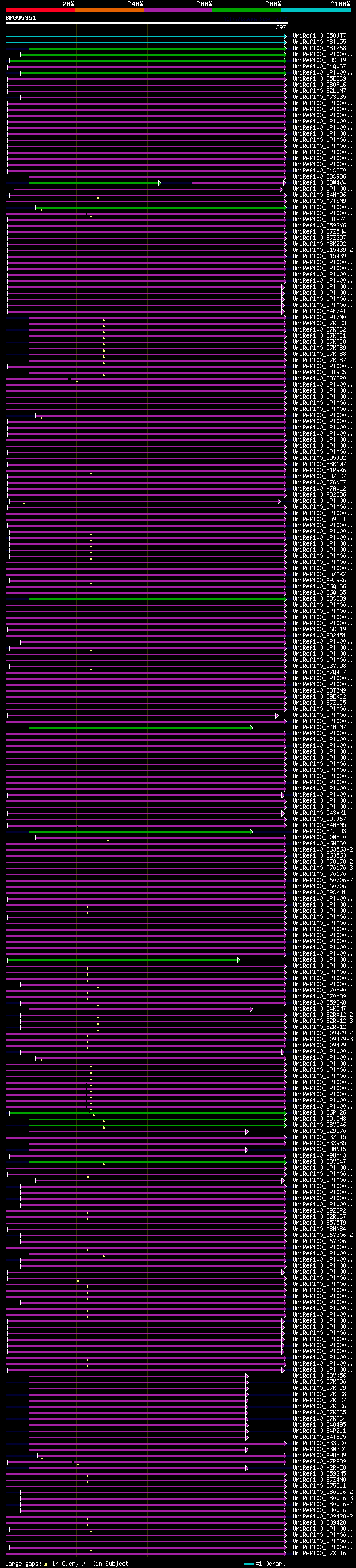Select the UniRef100_B4NFM5 label

(x=319, y=825)
